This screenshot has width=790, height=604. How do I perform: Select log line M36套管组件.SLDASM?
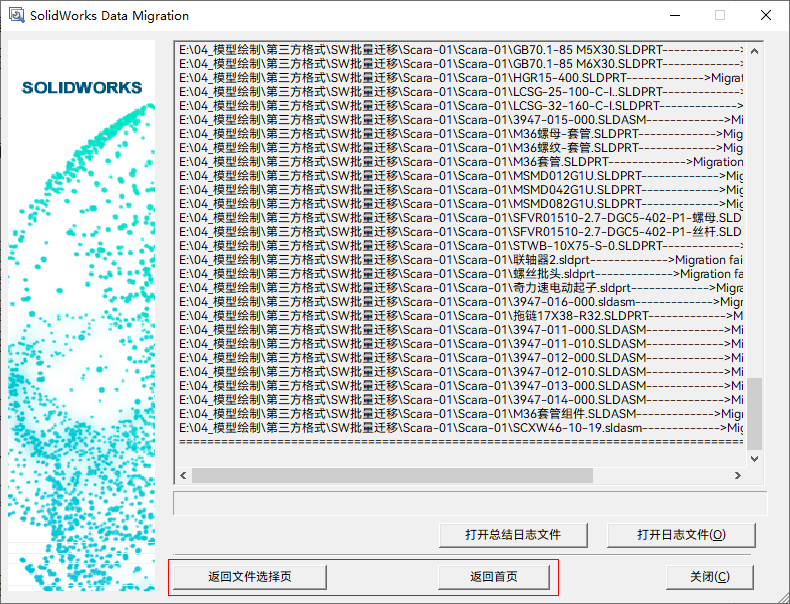point(460,414)
